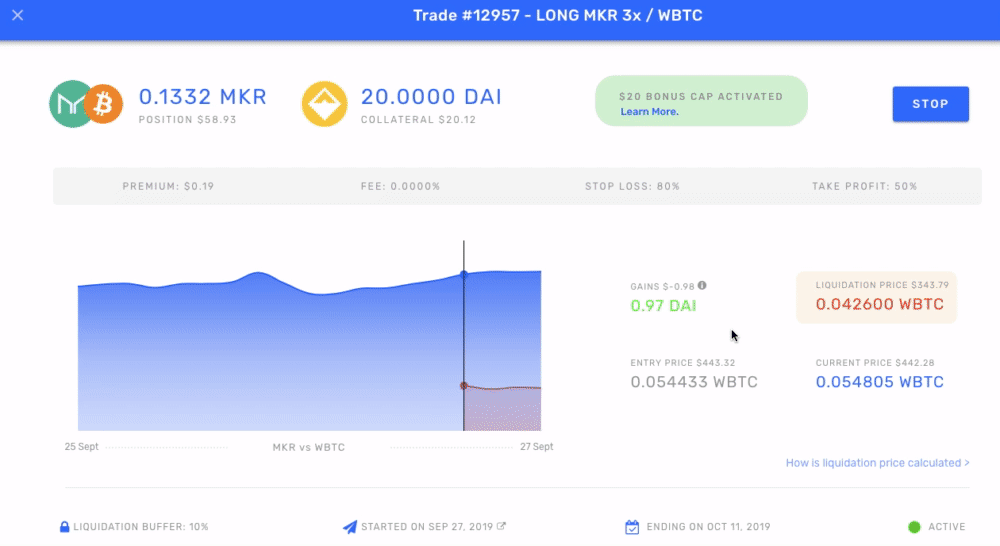1000x546 pixels.
Task: Click the 0.054805 WBTC current price
Action: (x=879, y=382)
